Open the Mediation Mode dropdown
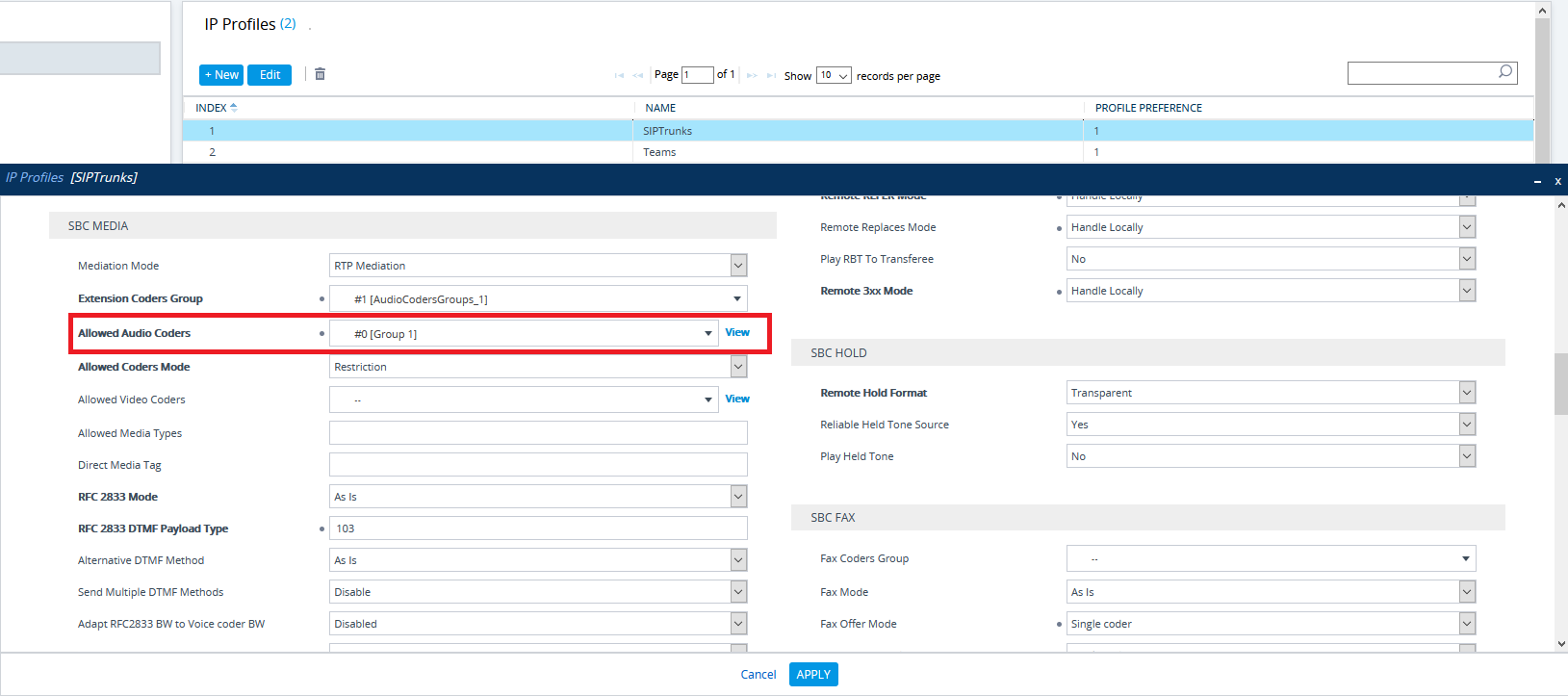The height and width of the screenshot is (696, 1568). 738,266
